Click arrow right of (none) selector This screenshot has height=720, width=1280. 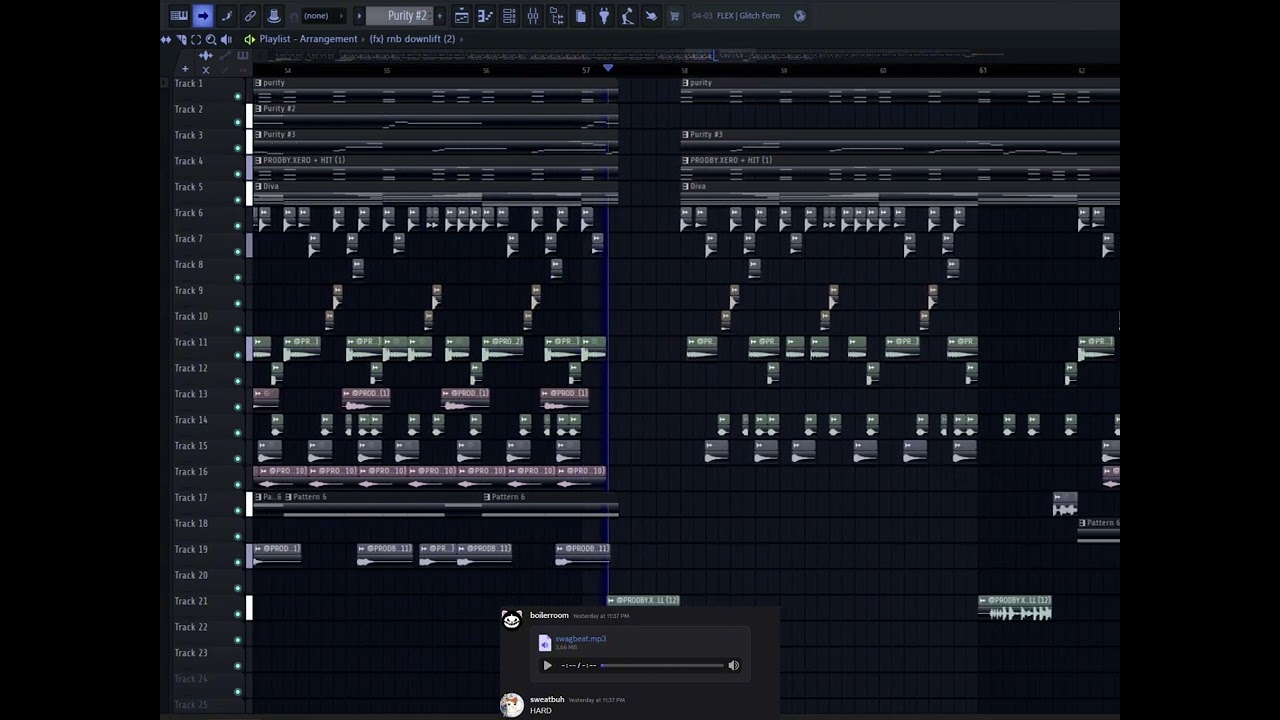click(x=343, y=15)
